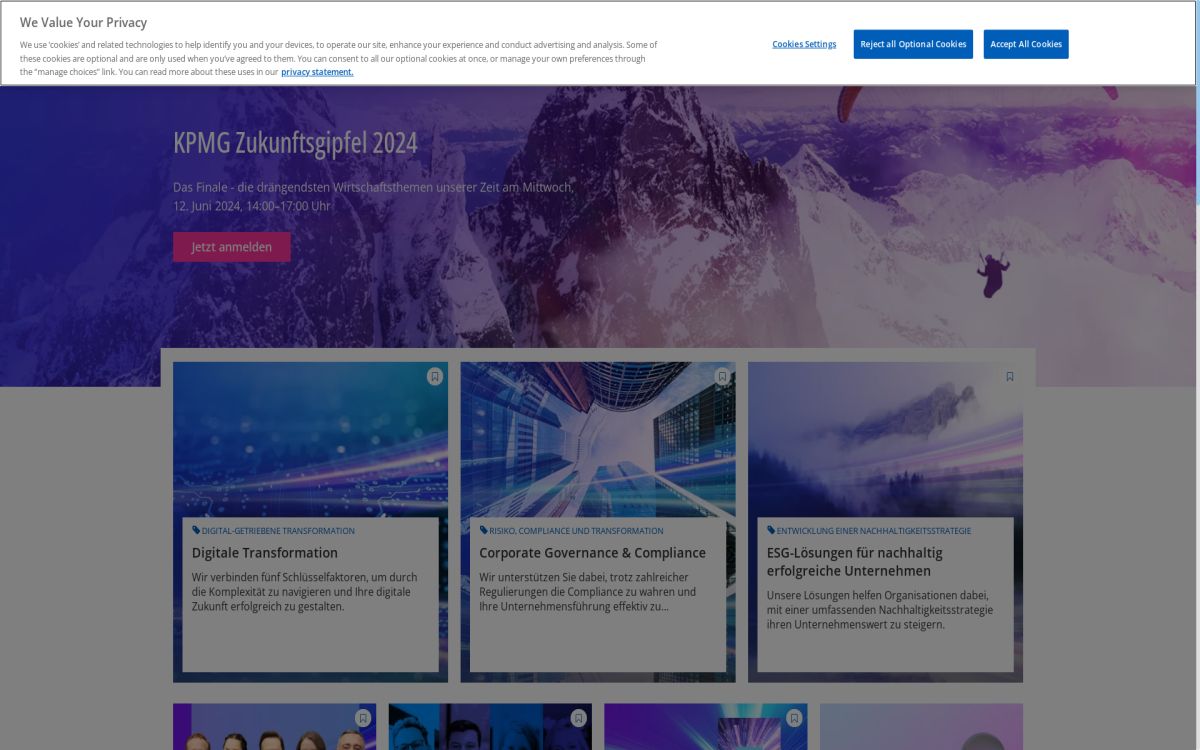Open the privacy statement link

tap(317, 72)
